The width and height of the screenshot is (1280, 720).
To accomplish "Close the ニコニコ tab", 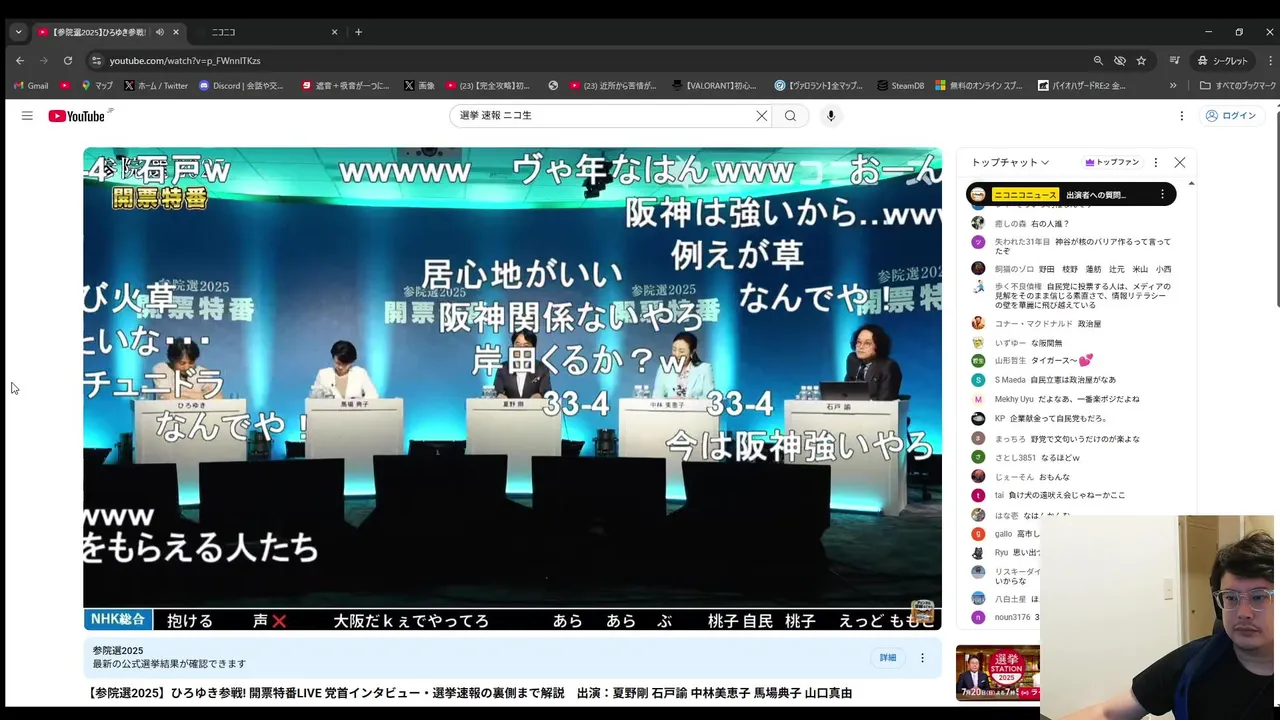I will pyautogui.click(x=334, y=32).
